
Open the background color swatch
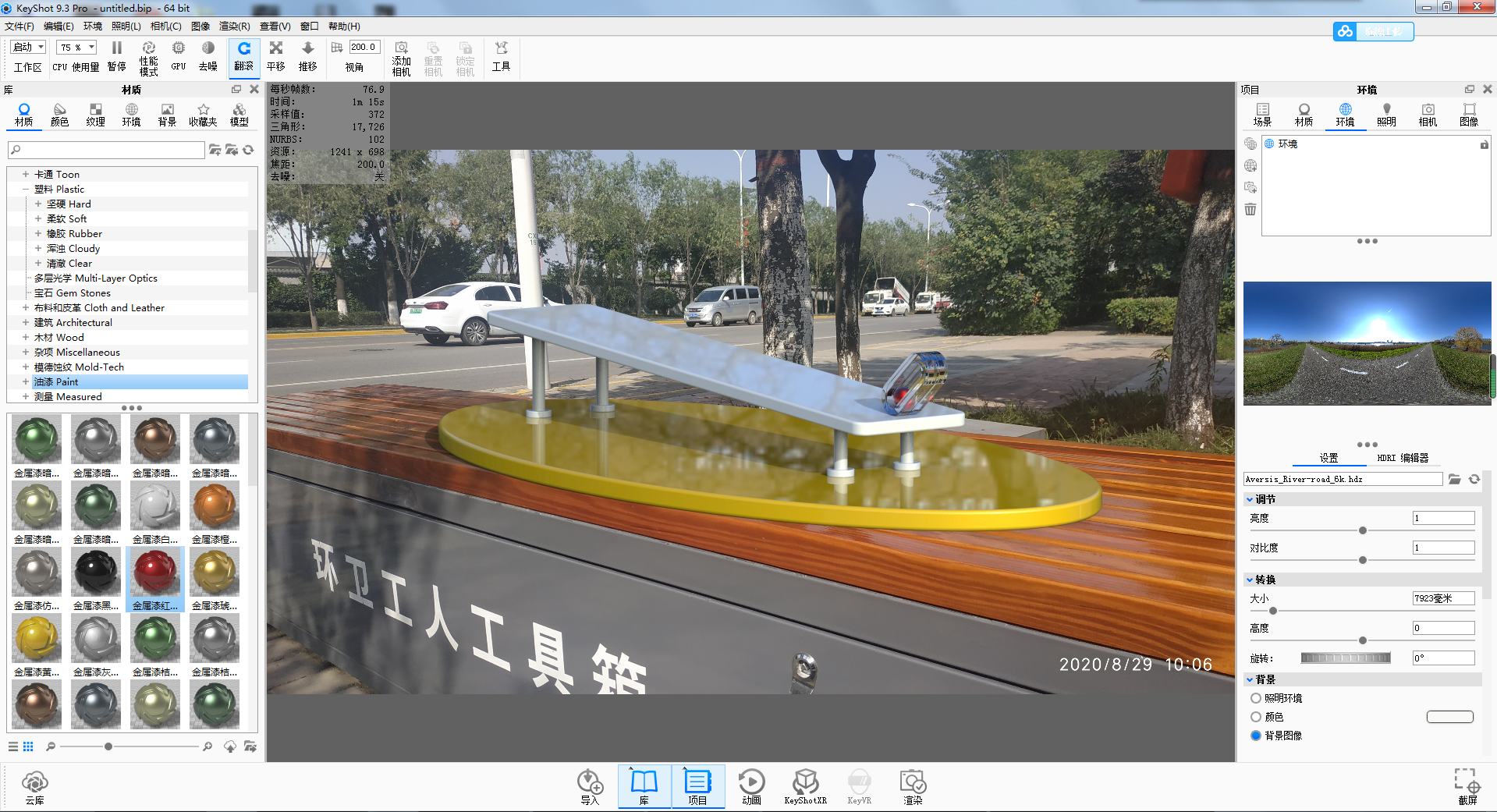1449,717
